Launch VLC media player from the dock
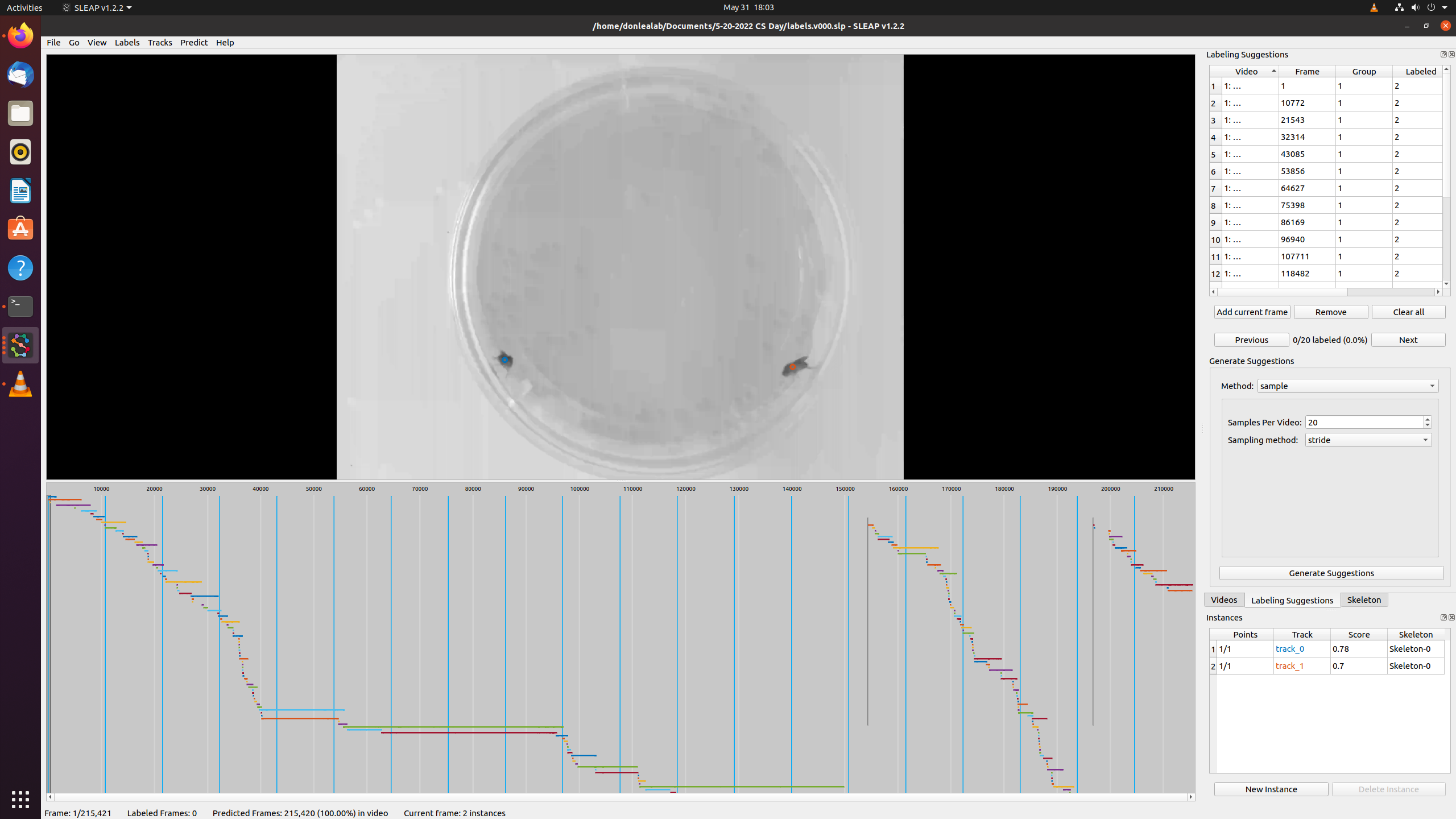Viewport: 1456px width, 819px height. click(x=20, y=383)
